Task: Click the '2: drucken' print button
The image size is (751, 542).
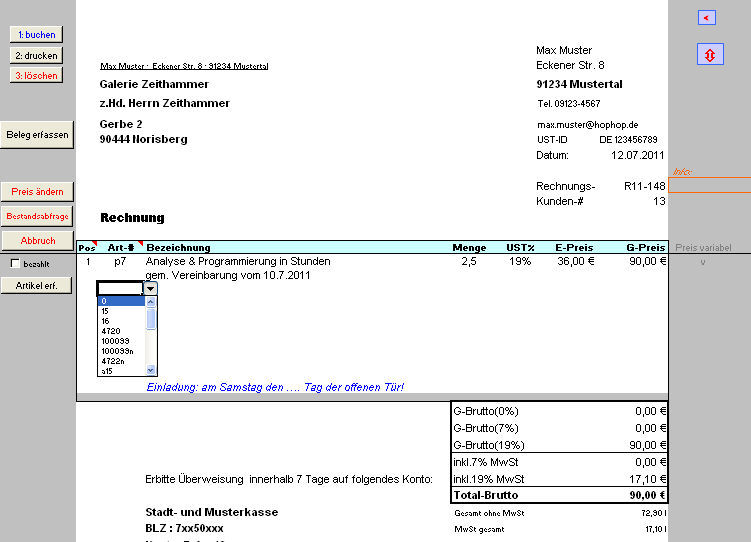Action: (36, 55)
